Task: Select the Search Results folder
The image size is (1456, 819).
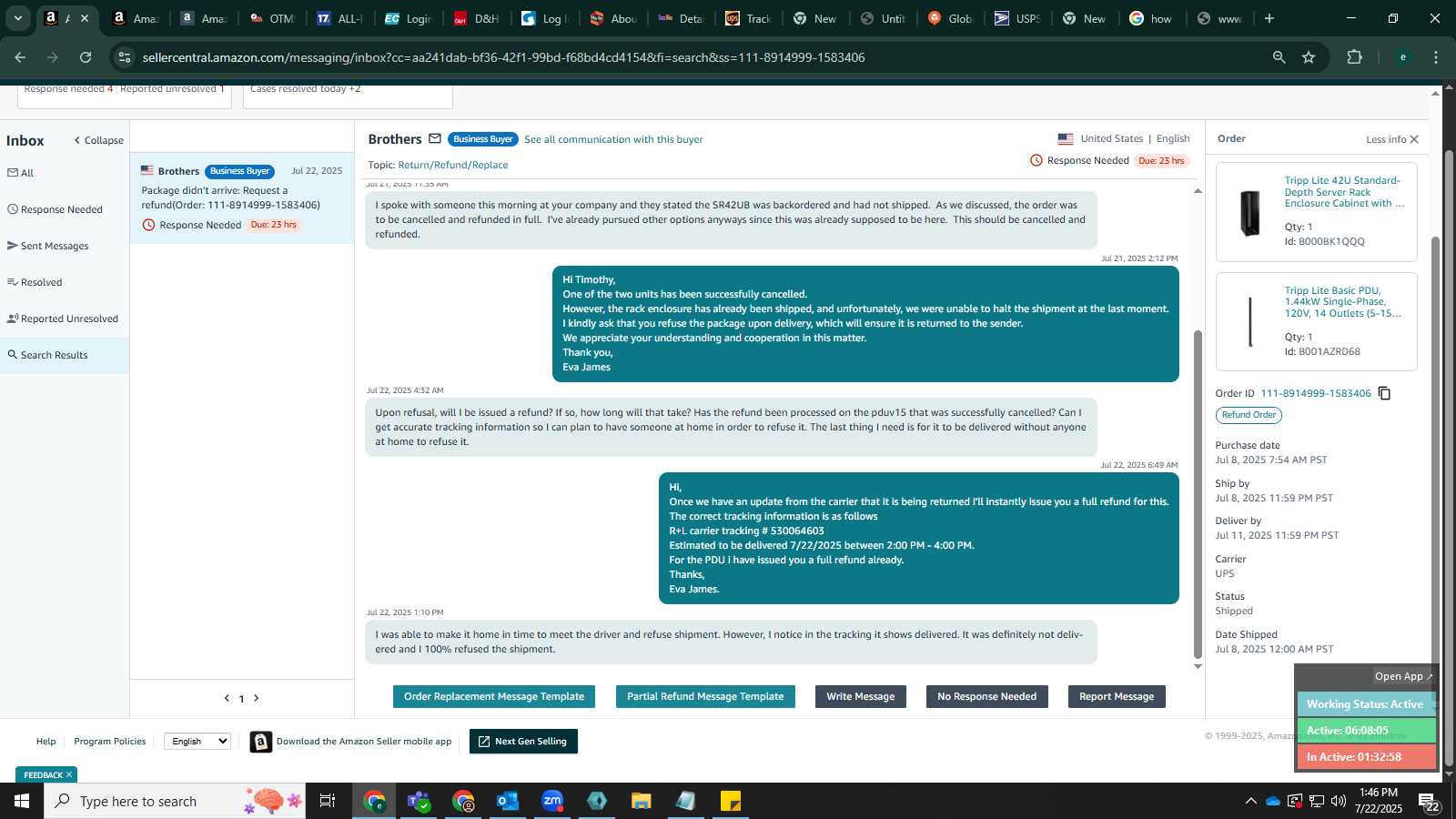Action: tap(64, 355)
